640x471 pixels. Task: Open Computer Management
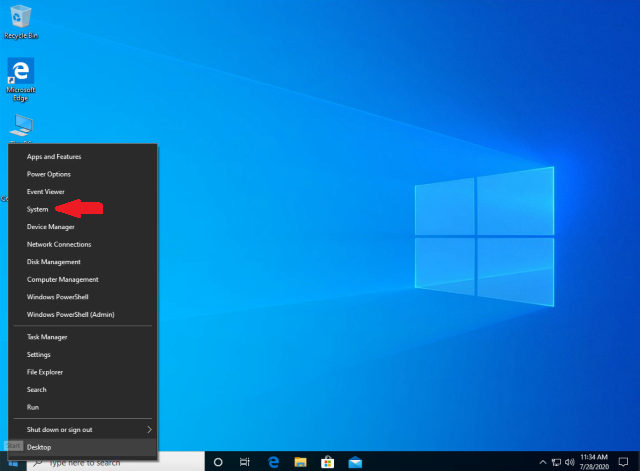click(x=82, y=279)
